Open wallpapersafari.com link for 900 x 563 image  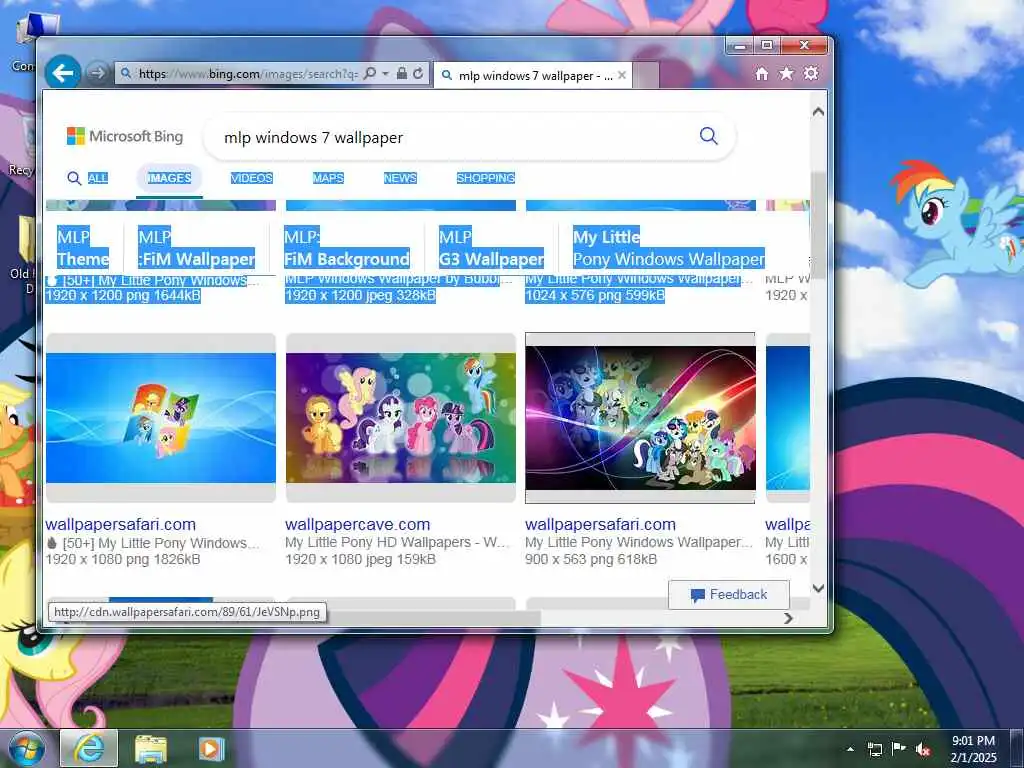[600, 524]
